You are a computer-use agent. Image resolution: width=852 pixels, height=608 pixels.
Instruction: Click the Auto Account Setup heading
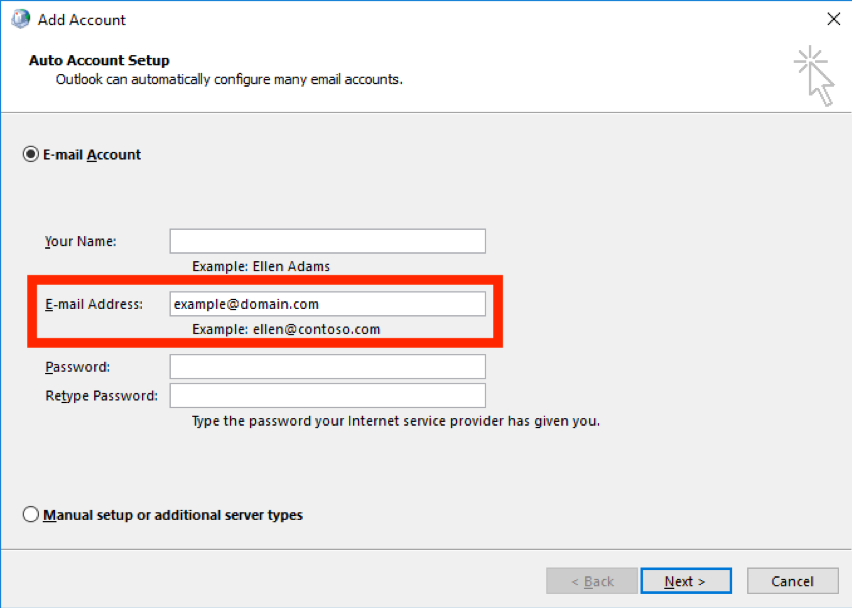(99, 60)
